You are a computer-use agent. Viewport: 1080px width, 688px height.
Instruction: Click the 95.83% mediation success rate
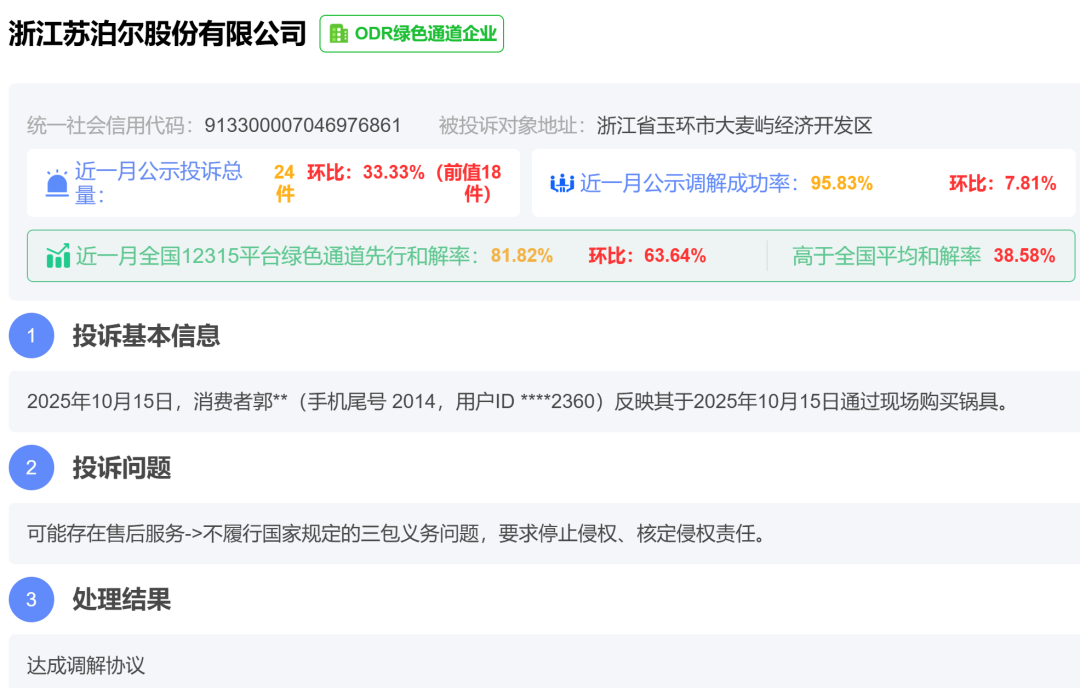[x=842, y=183]
